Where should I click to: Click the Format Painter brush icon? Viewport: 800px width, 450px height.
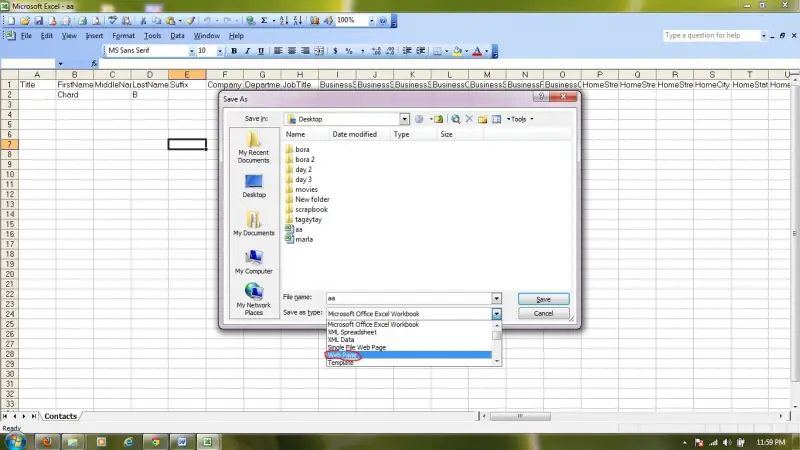(x=190, y=20)
